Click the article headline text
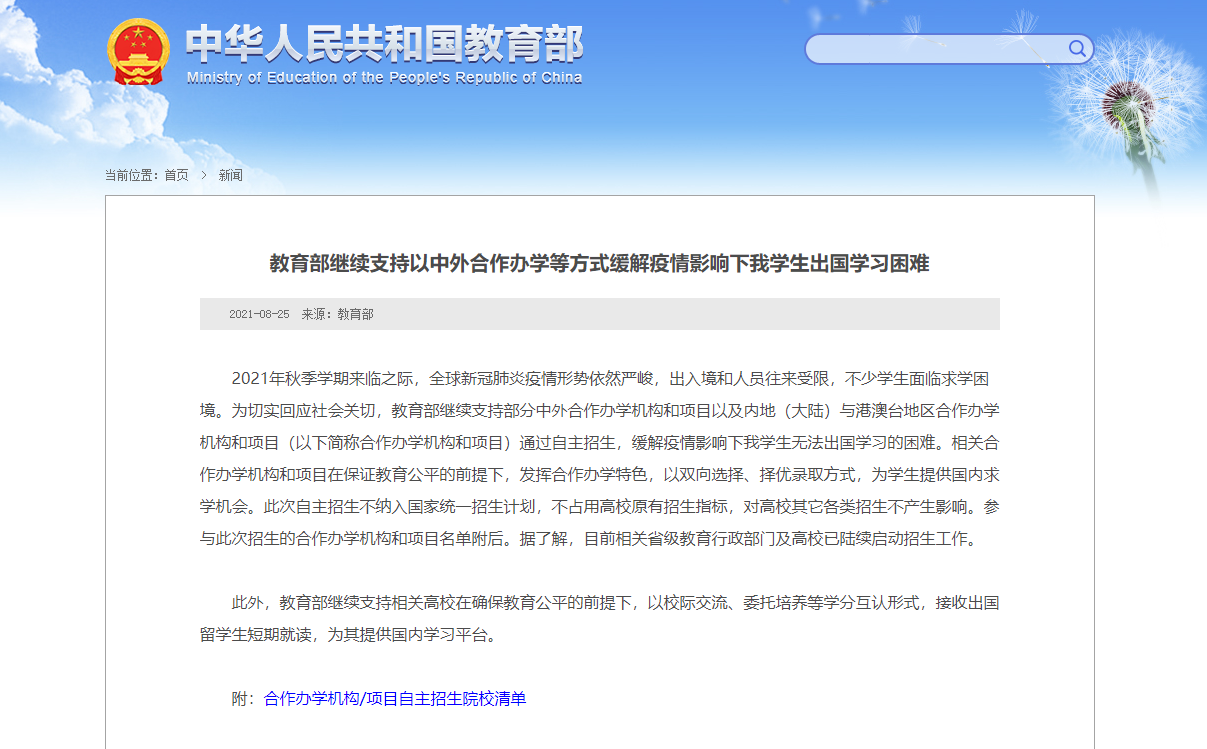Viewport: 1207px width, 749px height. pos(599,263)
